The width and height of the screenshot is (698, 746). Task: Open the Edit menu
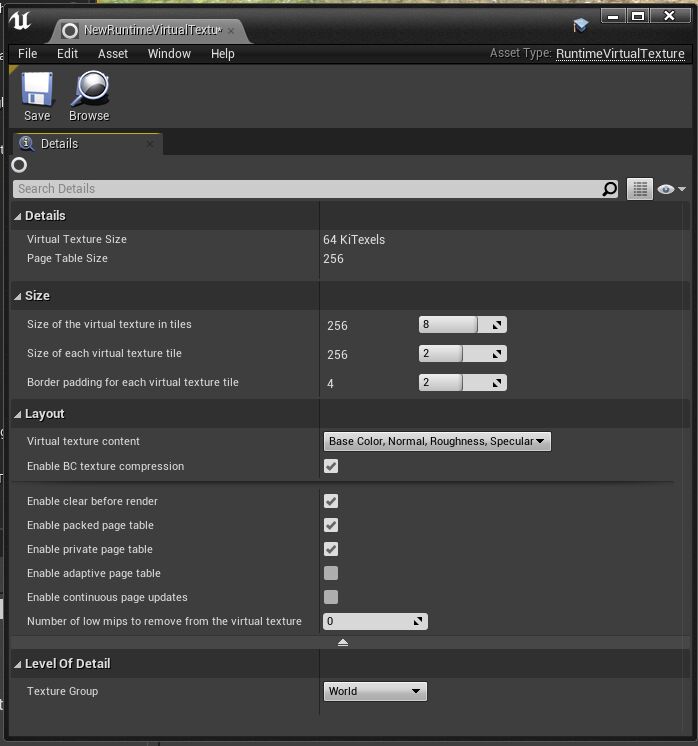(68, 54)
